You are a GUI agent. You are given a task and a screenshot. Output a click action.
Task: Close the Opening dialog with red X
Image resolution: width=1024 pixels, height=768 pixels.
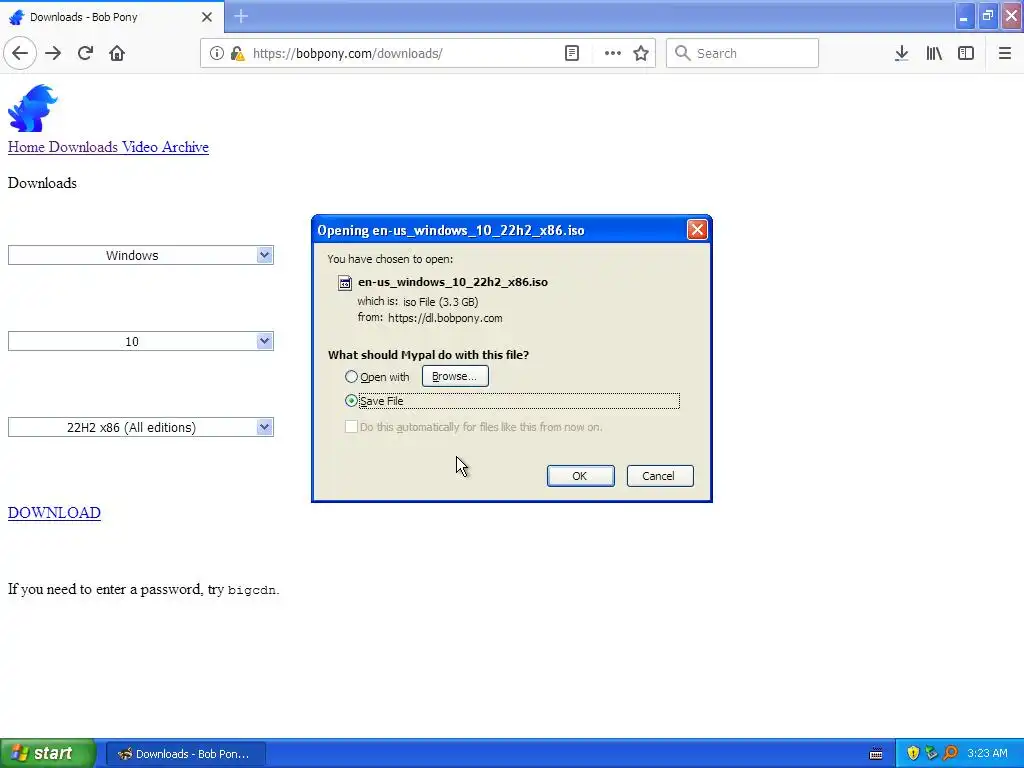coord(697,230)
